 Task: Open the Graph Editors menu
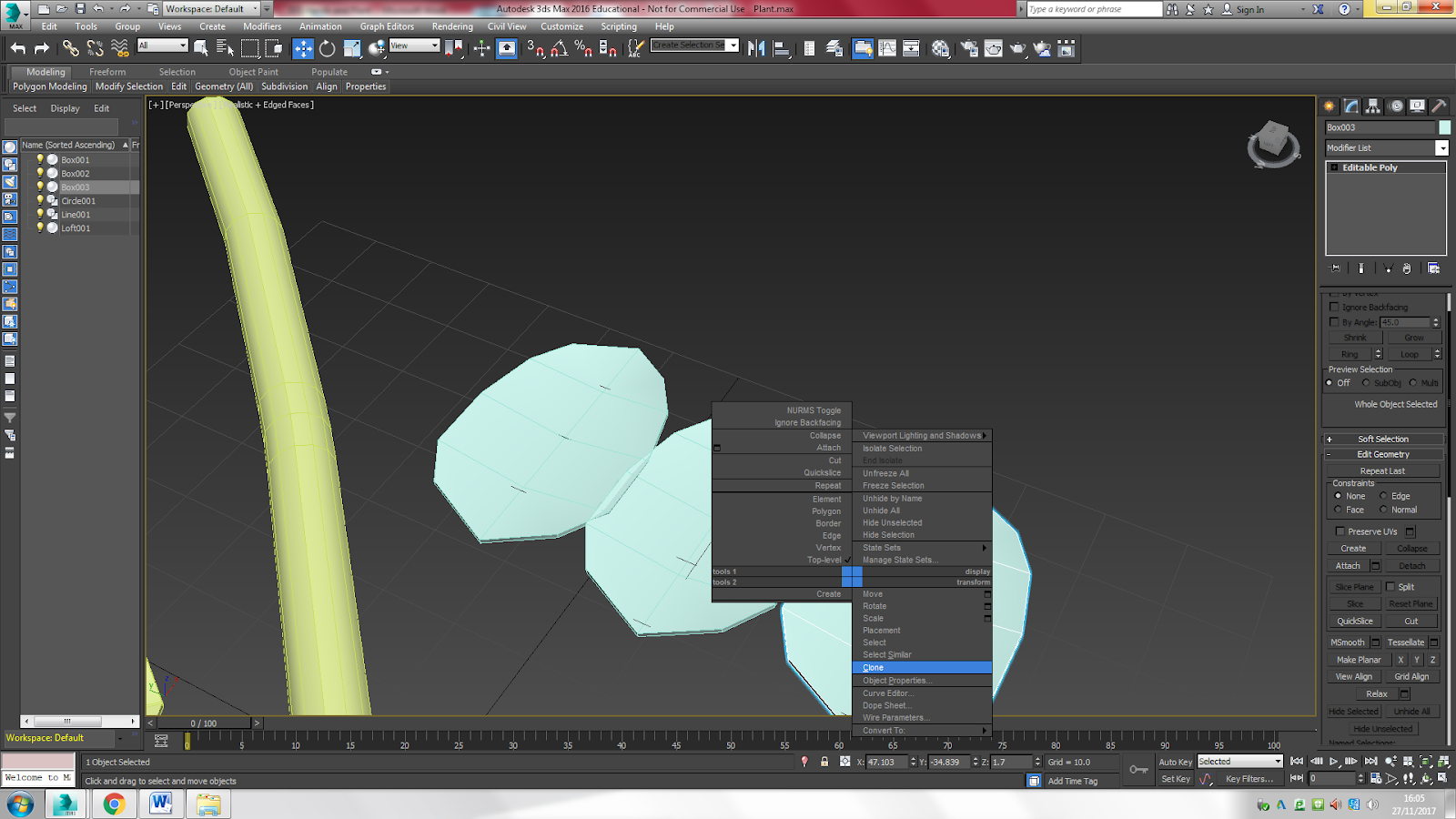[387, 26]
